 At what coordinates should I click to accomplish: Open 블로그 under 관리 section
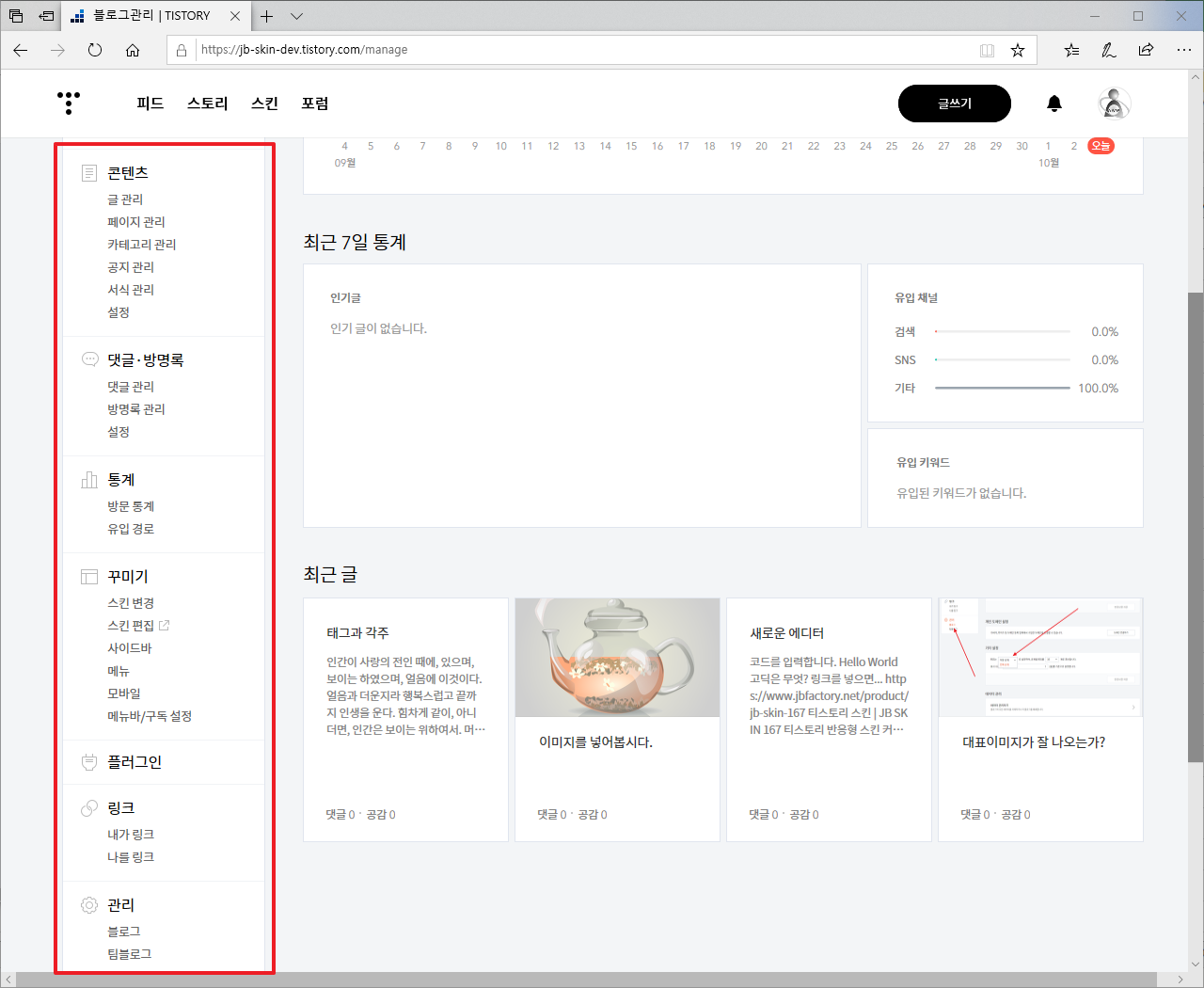tap(124, 932)
